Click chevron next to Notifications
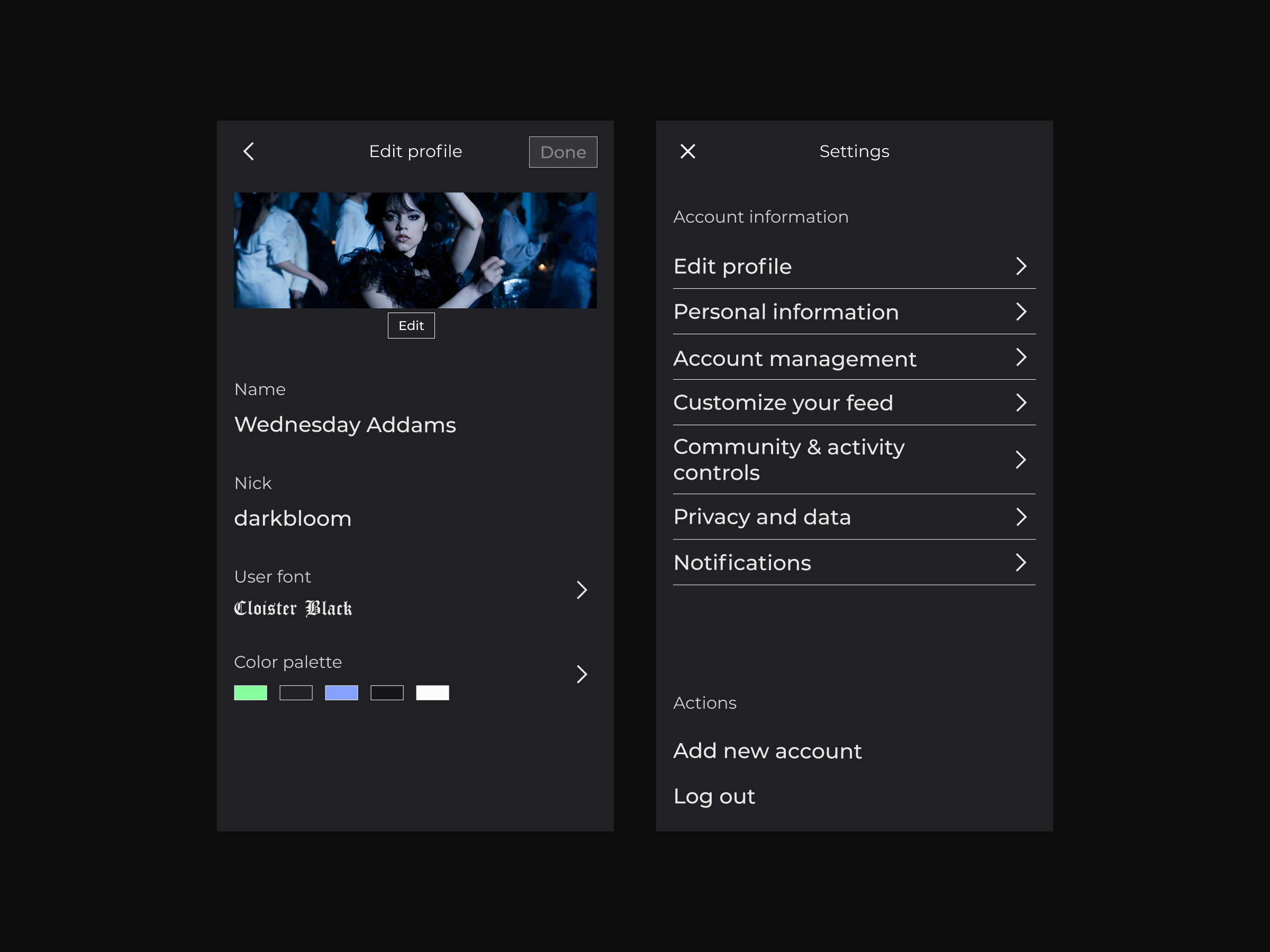Image resolution: width=1270 pixels, height=952 pixels. (x=1020, y=562)
